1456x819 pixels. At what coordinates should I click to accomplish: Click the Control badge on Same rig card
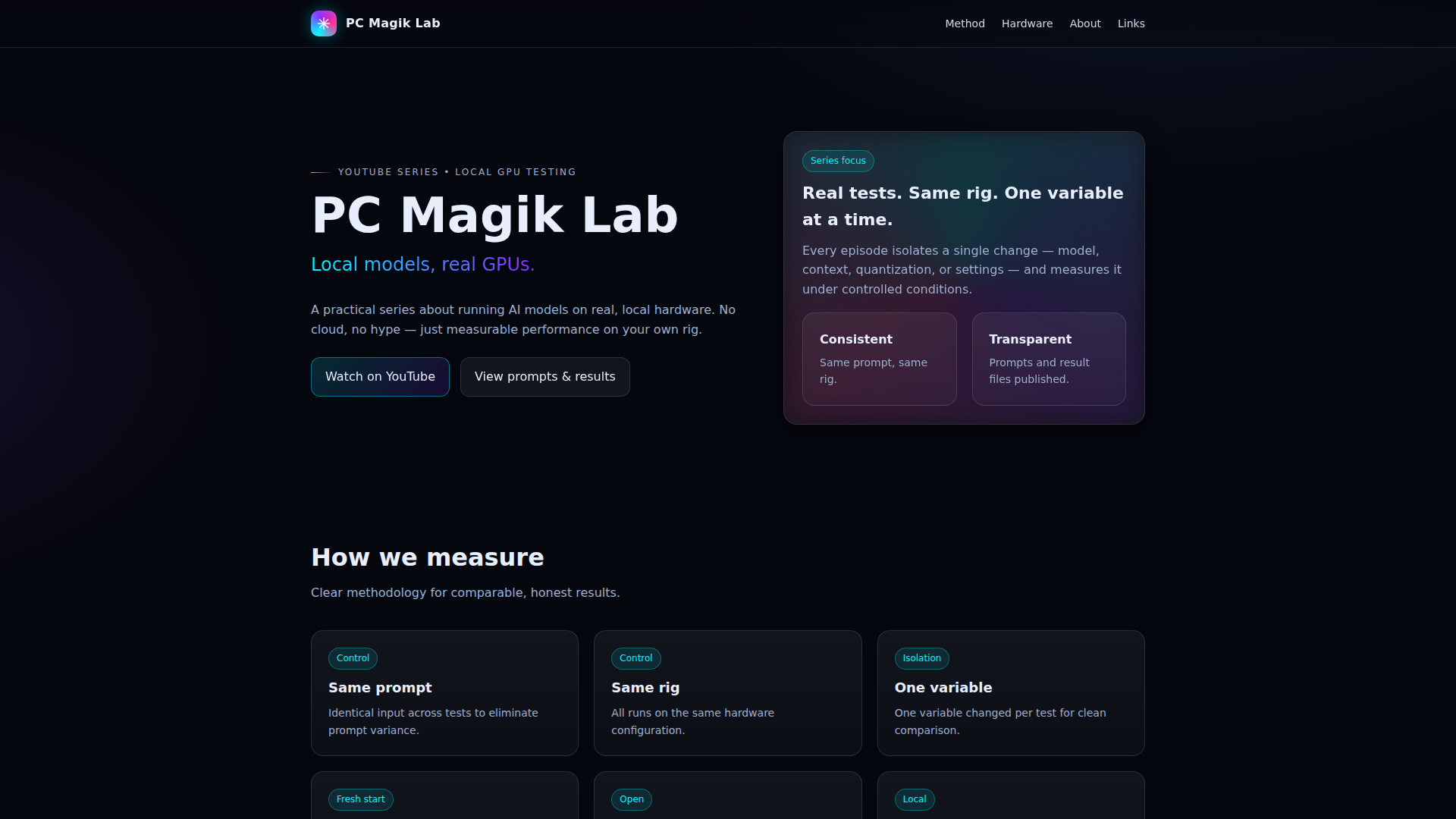point(635,658)
